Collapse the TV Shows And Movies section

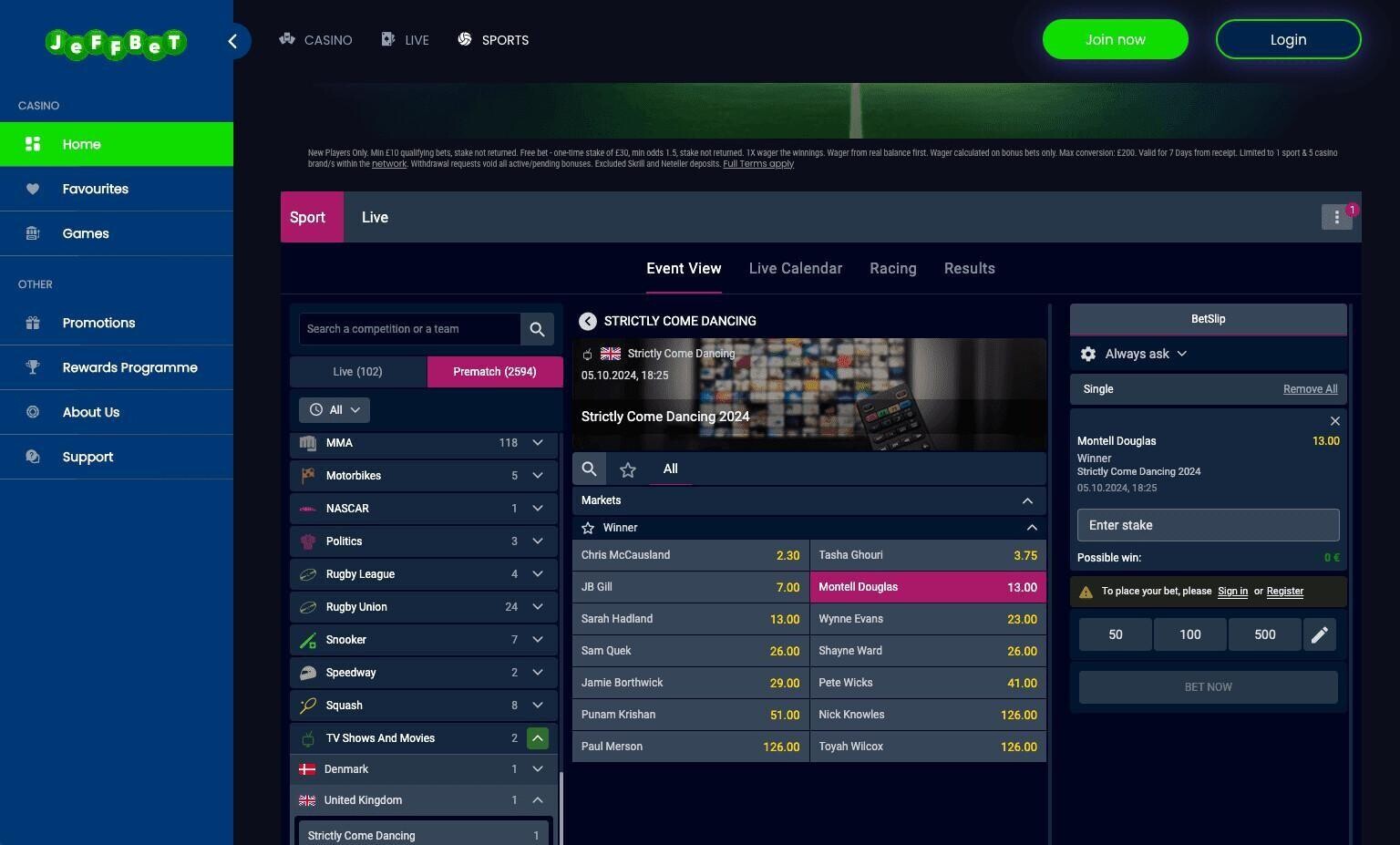(x=538, y=738)
